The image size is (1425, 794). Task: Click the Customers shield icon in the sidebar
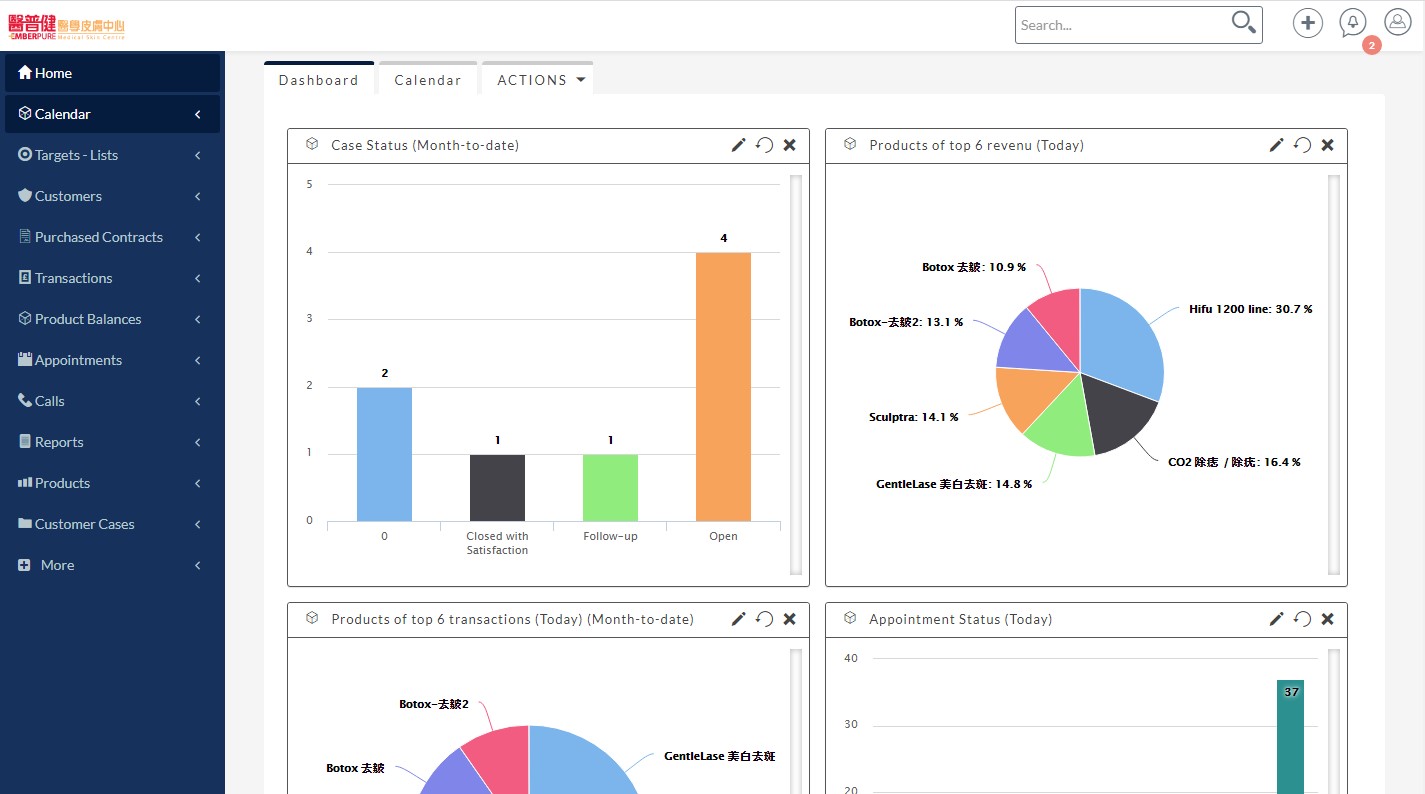[x=25, y=196]
